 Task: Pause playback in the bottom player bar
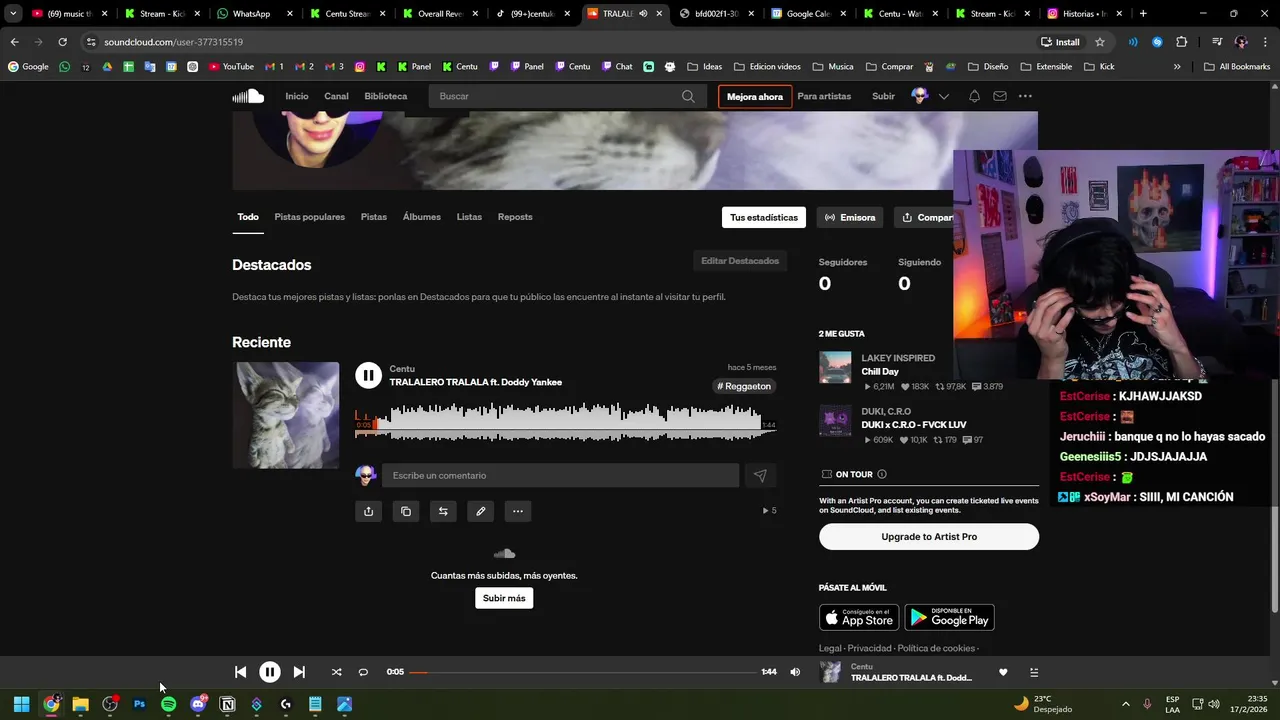270,672
